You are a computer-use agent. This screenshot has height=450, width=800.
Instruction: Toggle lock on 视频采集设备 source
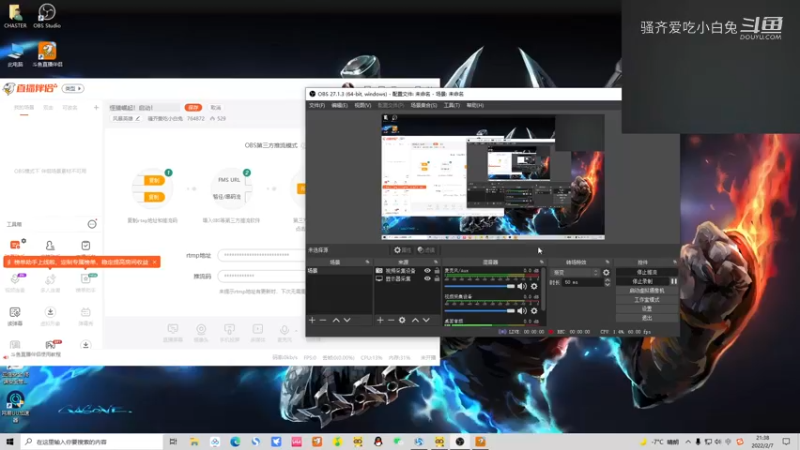click(437, 271)
